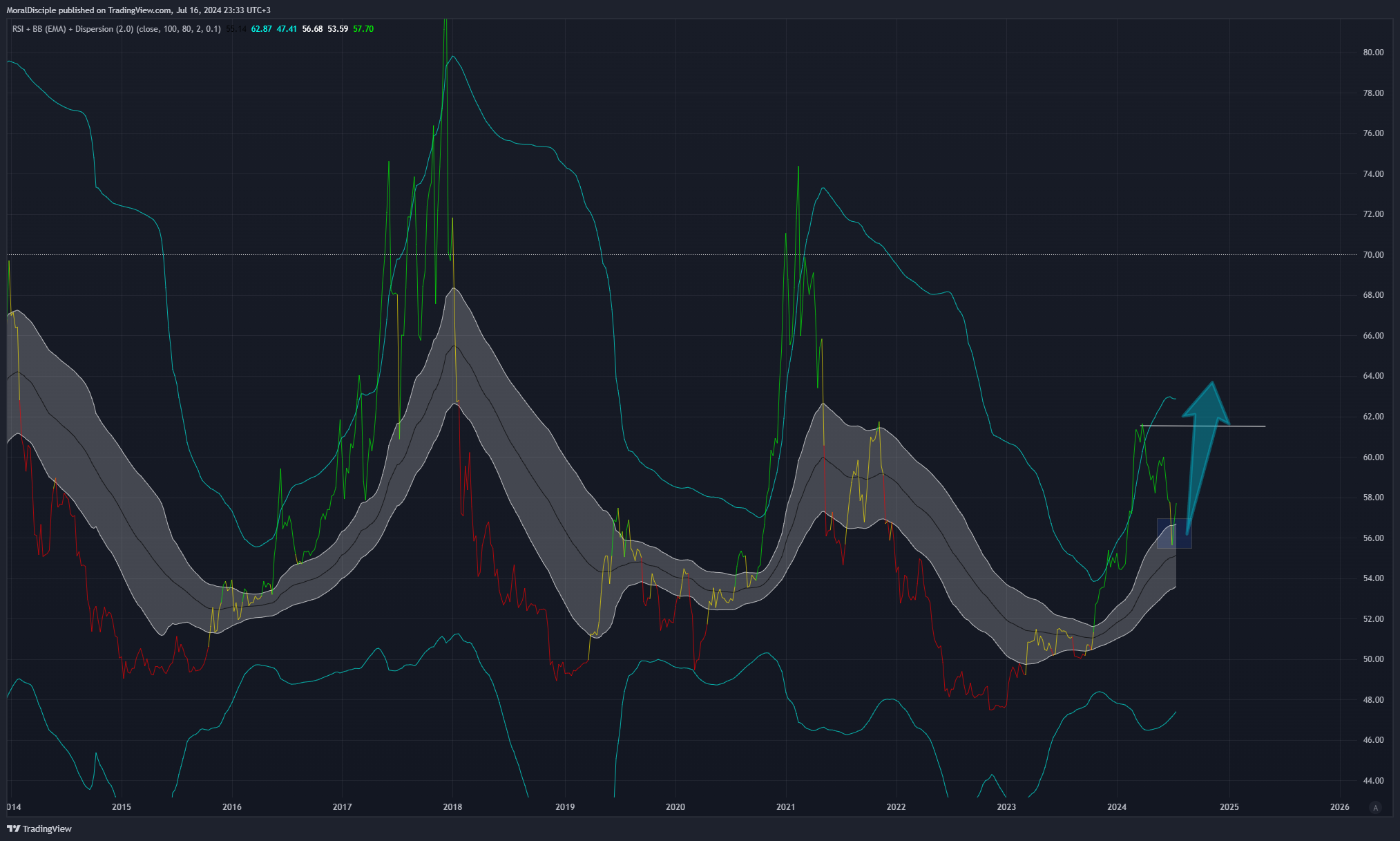Image resolution: width=1400 pixels, height=841 pixels.
Task: Click the 76.00 price scale label
Action: tap(1373, 133)
